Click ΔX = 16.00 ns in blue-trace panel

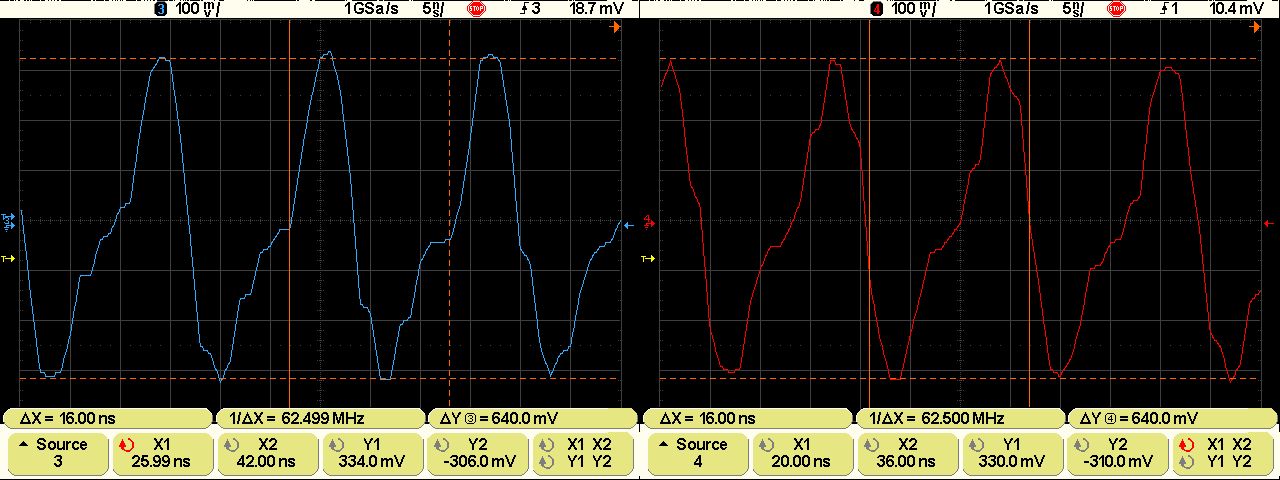tap(109, 418)
